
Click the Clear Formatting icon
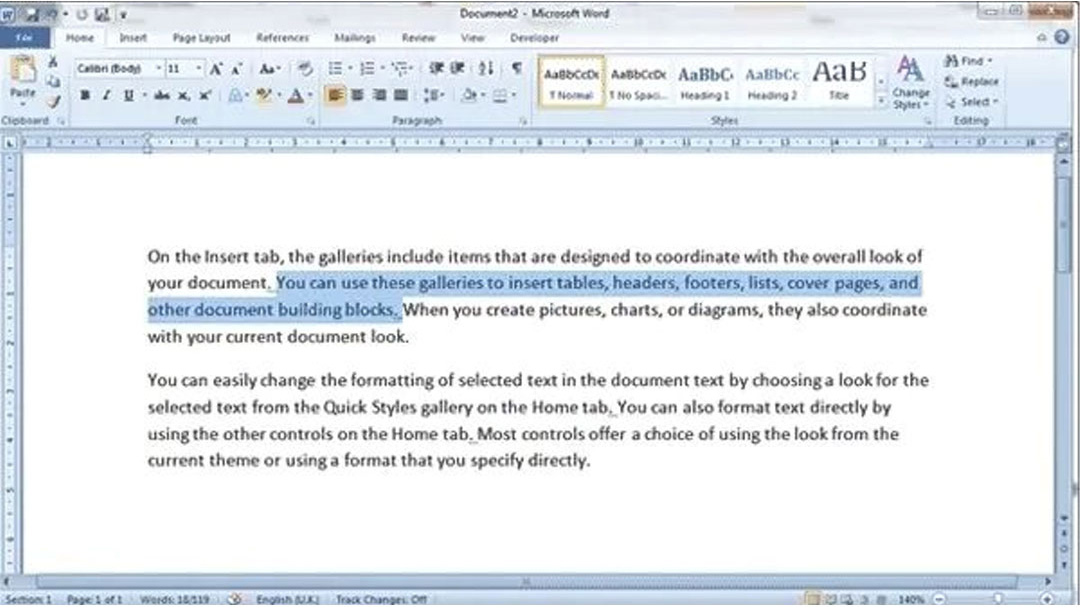[305, 69]
